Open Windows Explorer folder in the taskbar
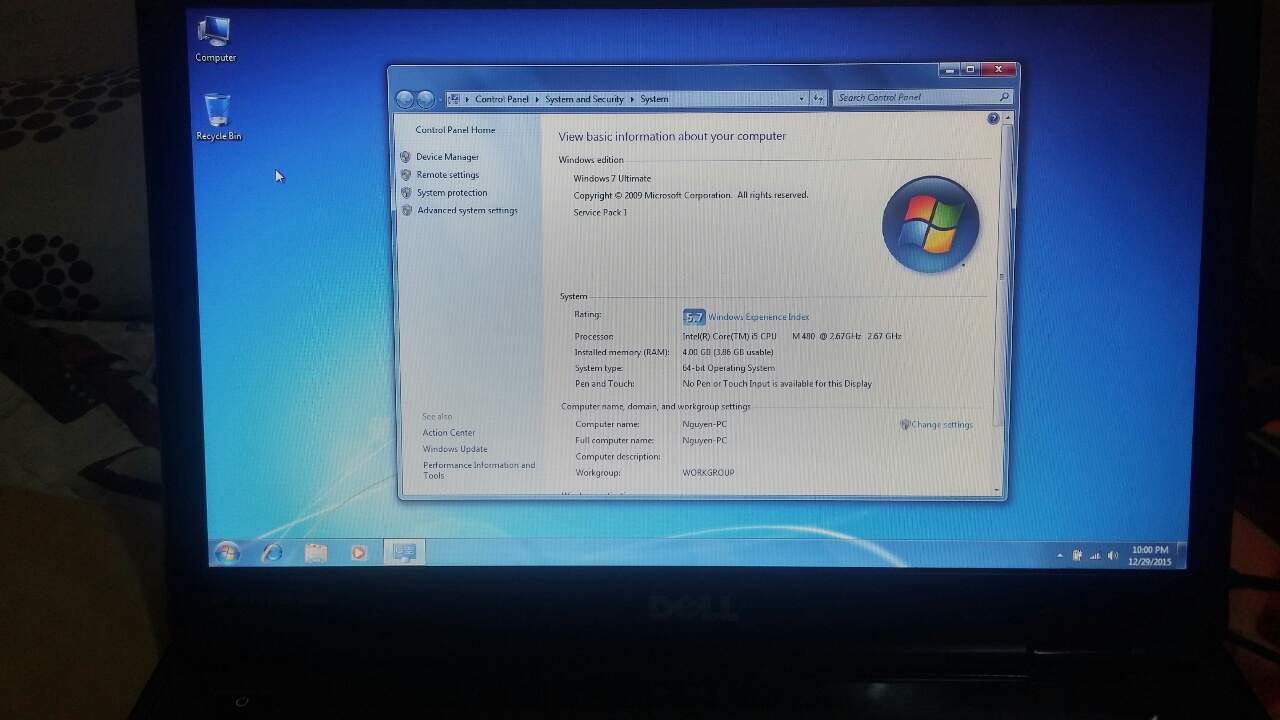Screen dimensions: 1280x720 coord(315,553)
